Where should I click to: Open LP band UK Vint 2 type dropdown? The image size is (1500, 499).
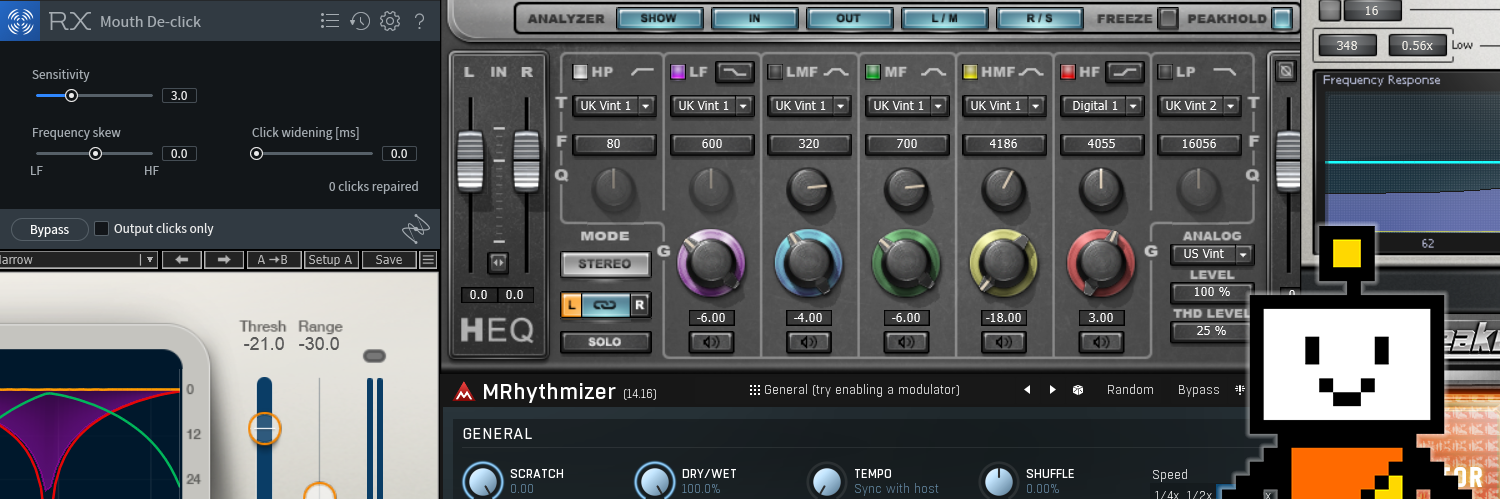[1198, 106]
